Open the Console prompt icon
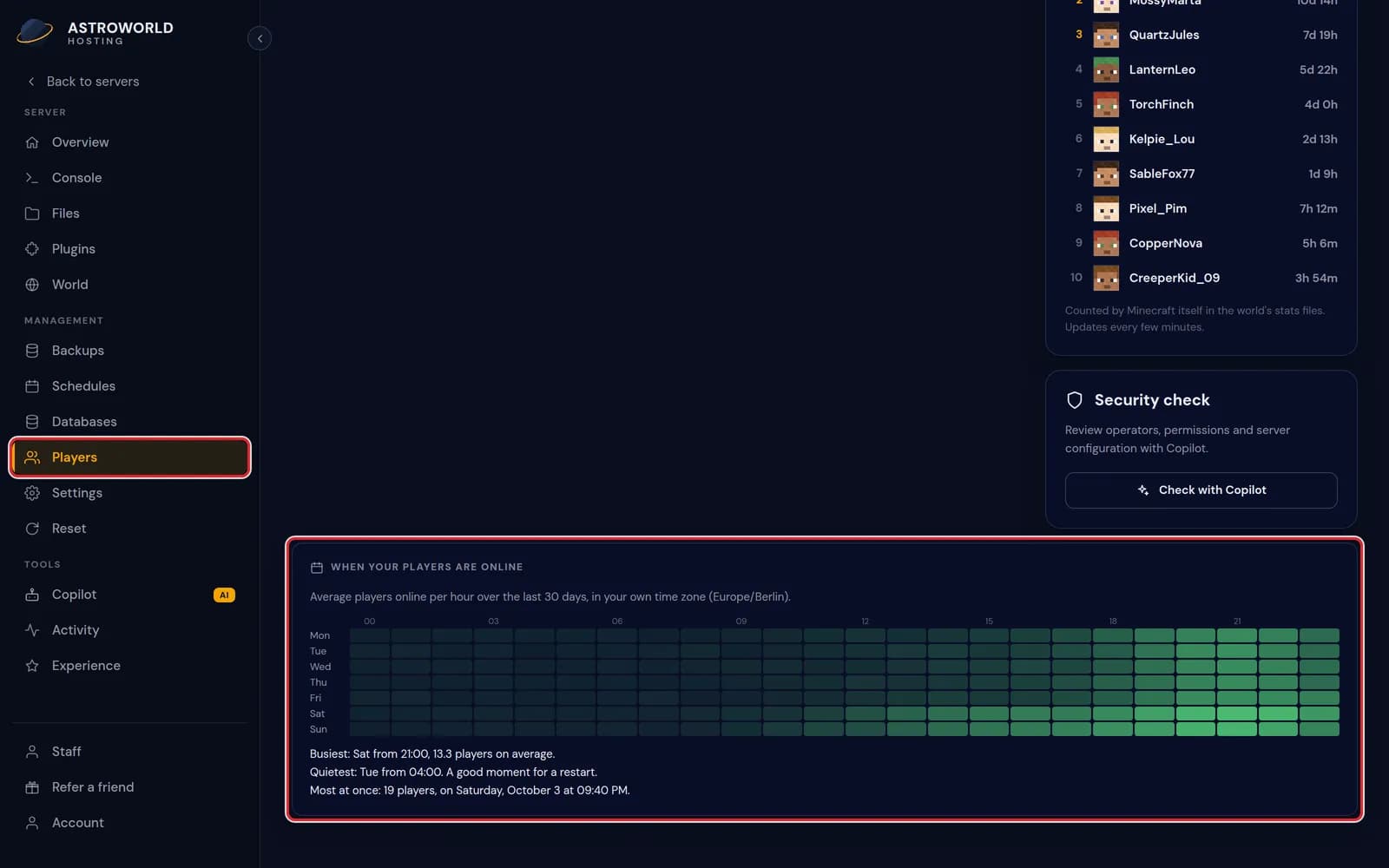Screen dimensions: 1389x868 click(32, 178)
